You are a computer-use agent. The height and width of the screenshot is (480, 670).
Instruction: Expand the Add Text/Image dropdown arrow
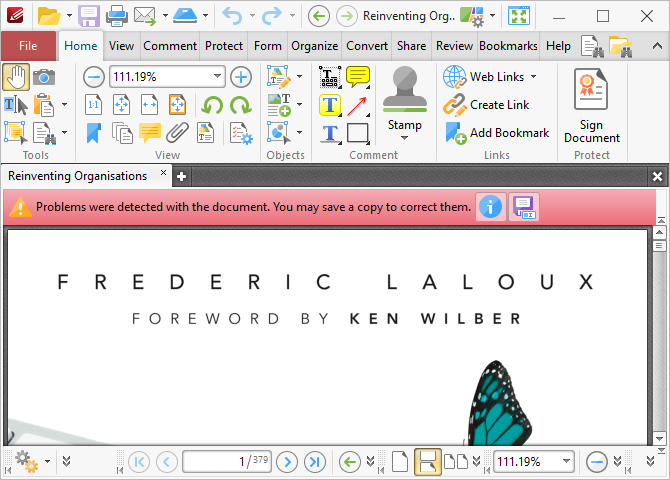pos(299,105)
